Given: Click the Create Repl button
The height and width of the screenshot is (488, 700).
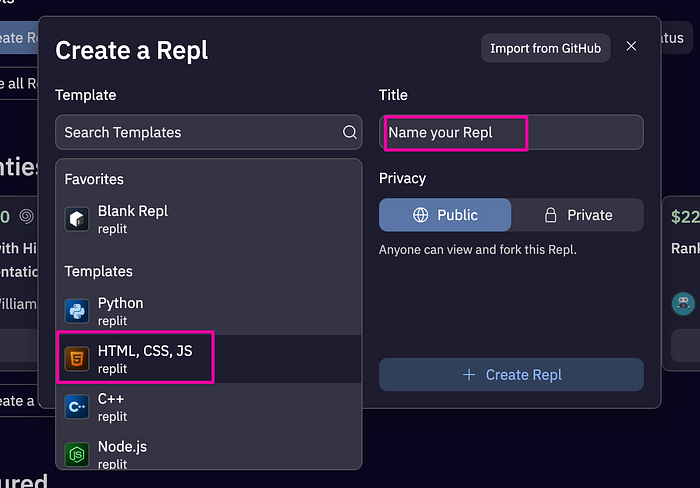Looking at the screenshot, I should click(x=511, y=375).
